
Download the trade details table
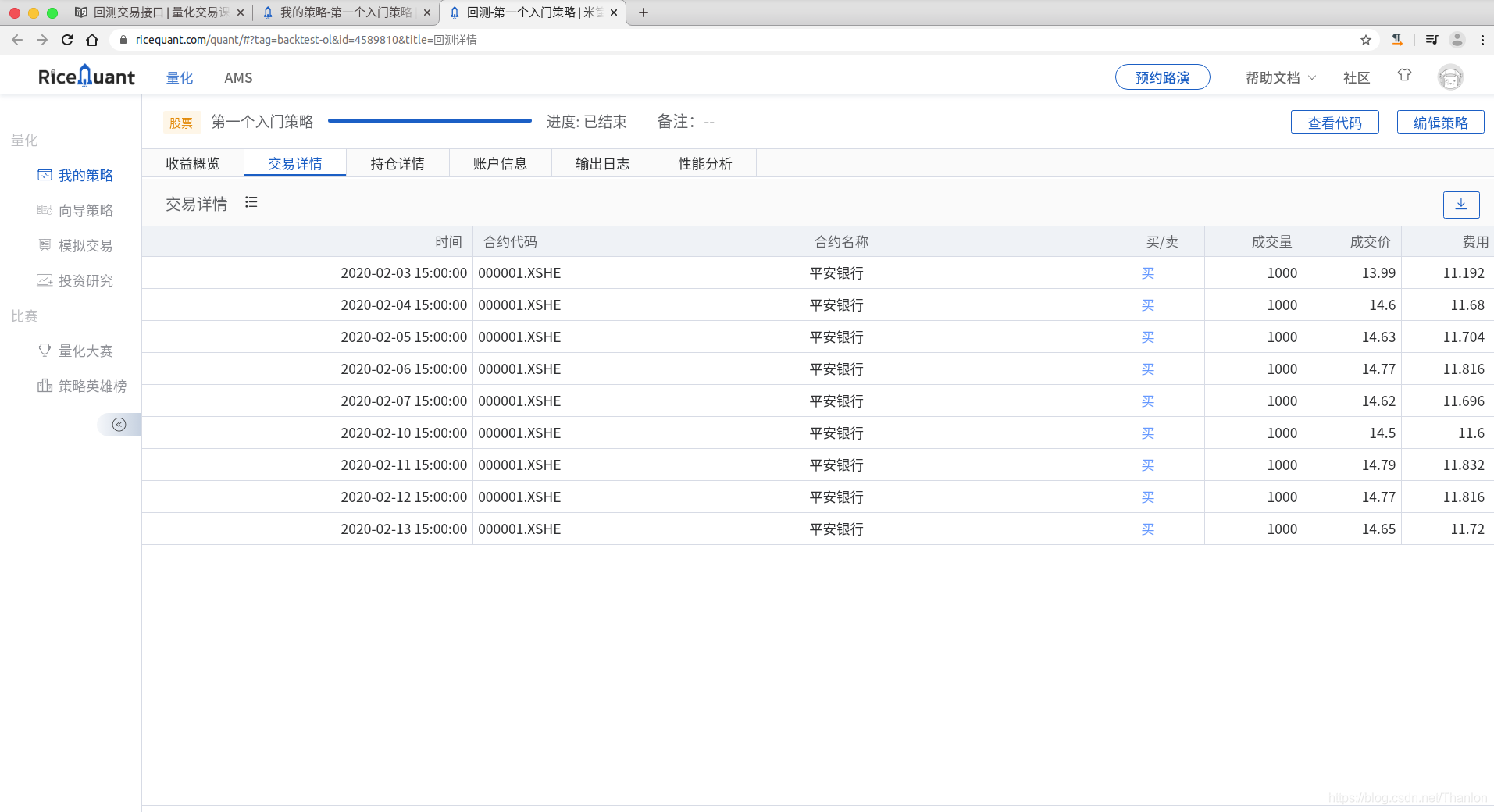[1460, 205]
